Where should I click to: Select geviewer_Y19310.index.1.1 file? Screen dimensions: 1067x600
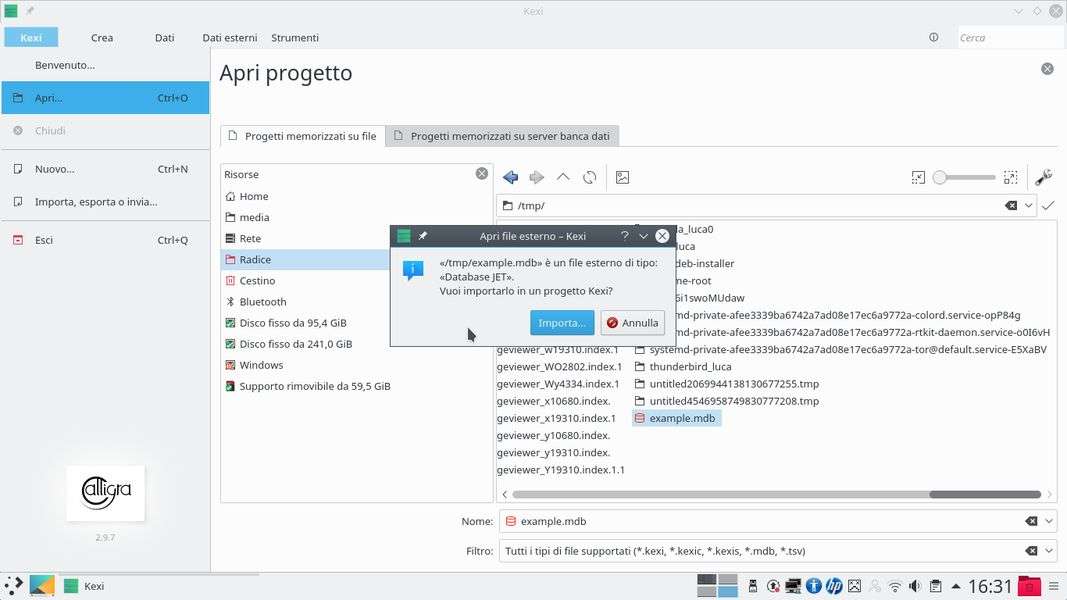[x=561, y=470]
